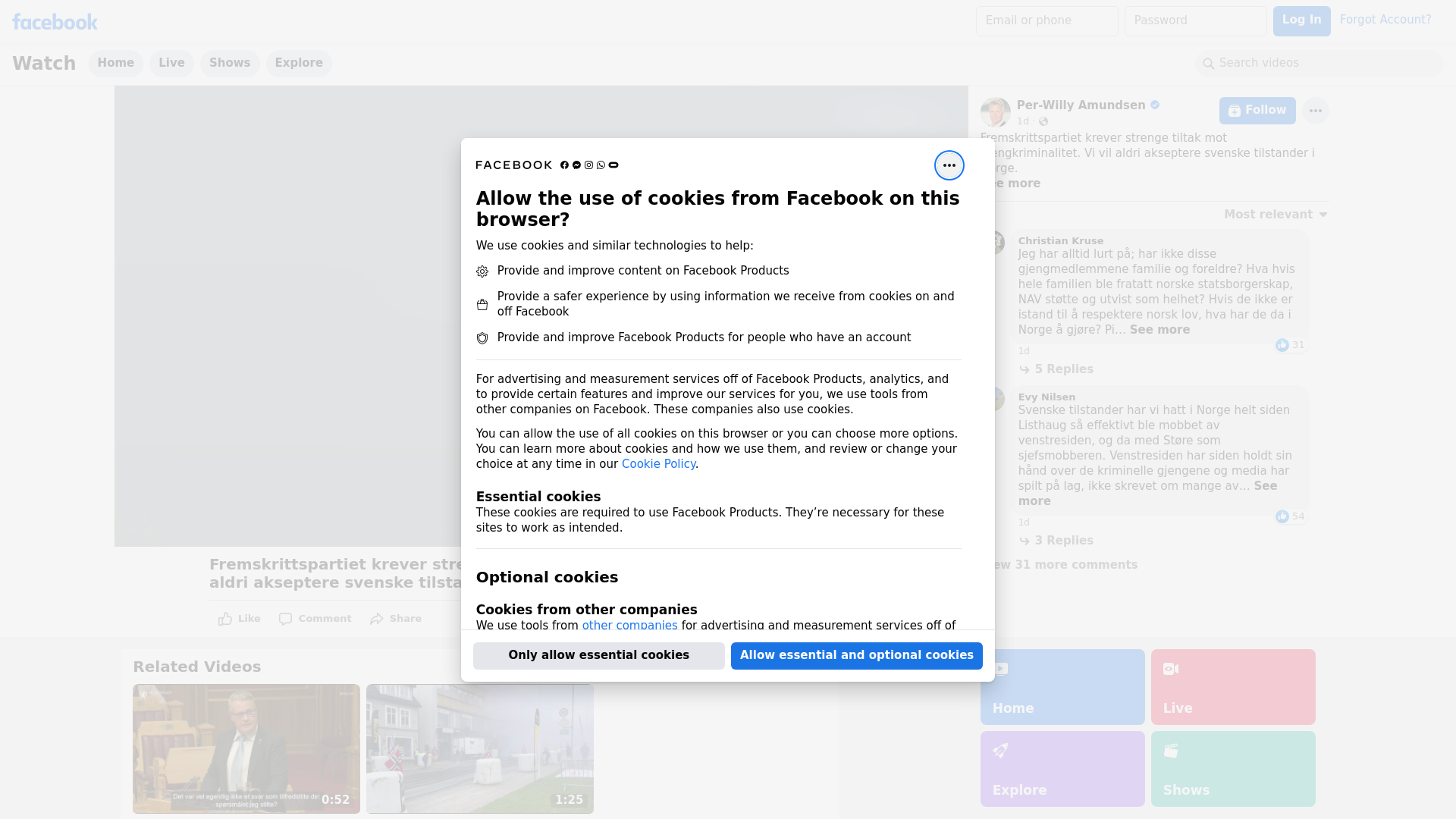Open Per-Willy Amundsen's profile name link

click(1081, 105)
